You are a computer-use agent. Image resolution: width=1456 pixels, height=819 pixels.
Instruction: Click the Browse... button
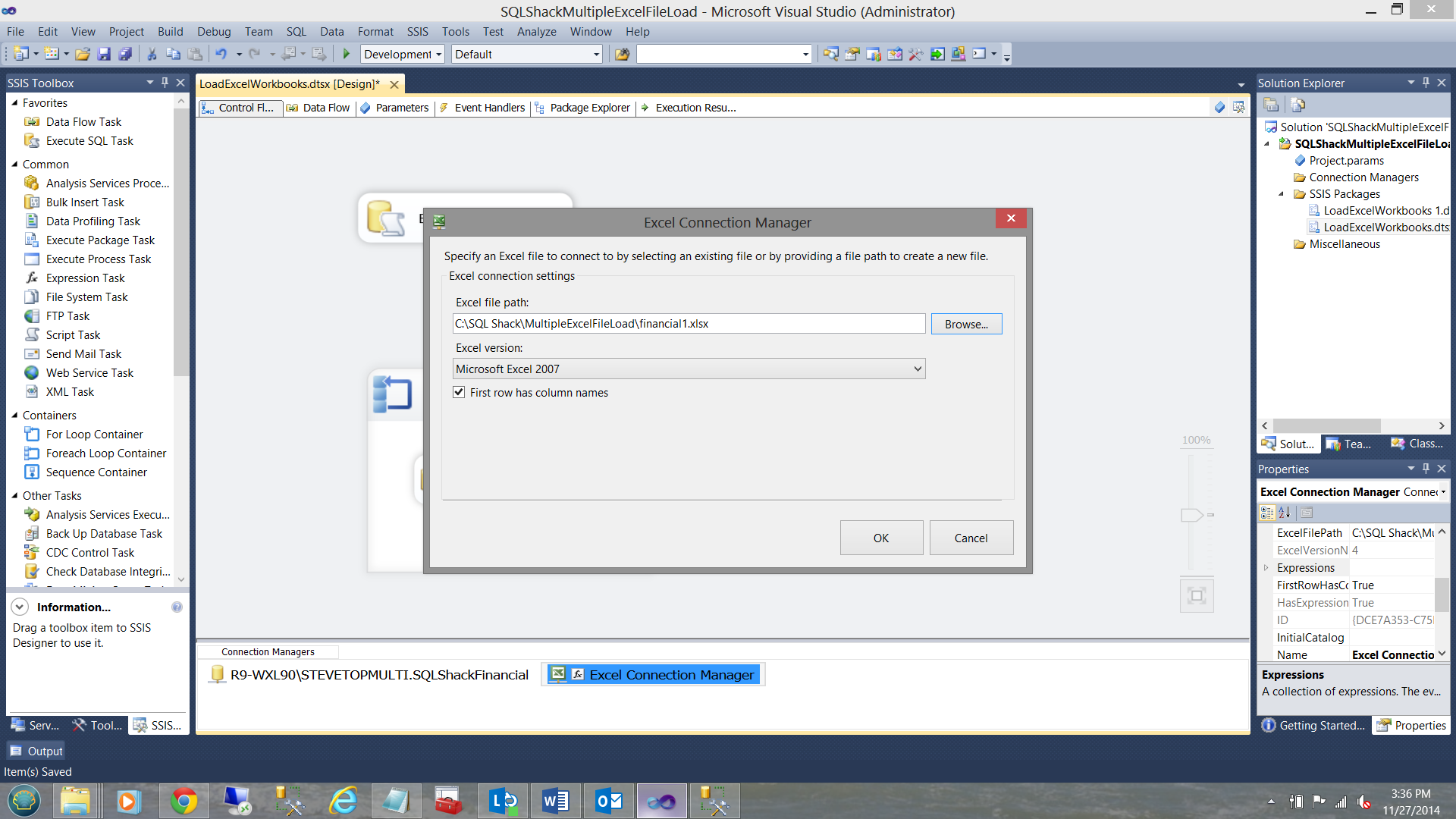click(966, 324)
